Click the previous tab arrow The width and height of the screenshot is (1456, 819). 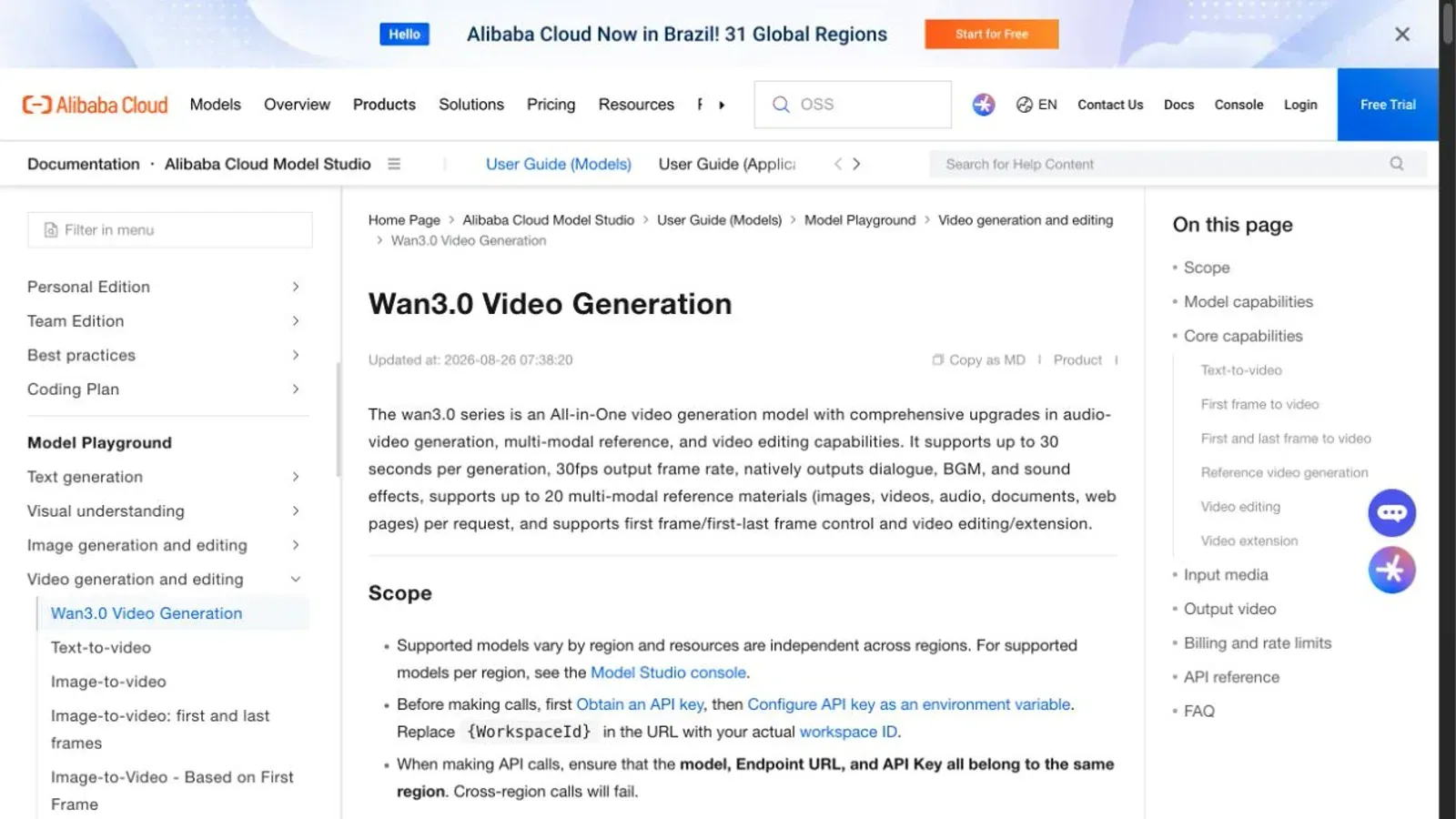click(838, 164)
